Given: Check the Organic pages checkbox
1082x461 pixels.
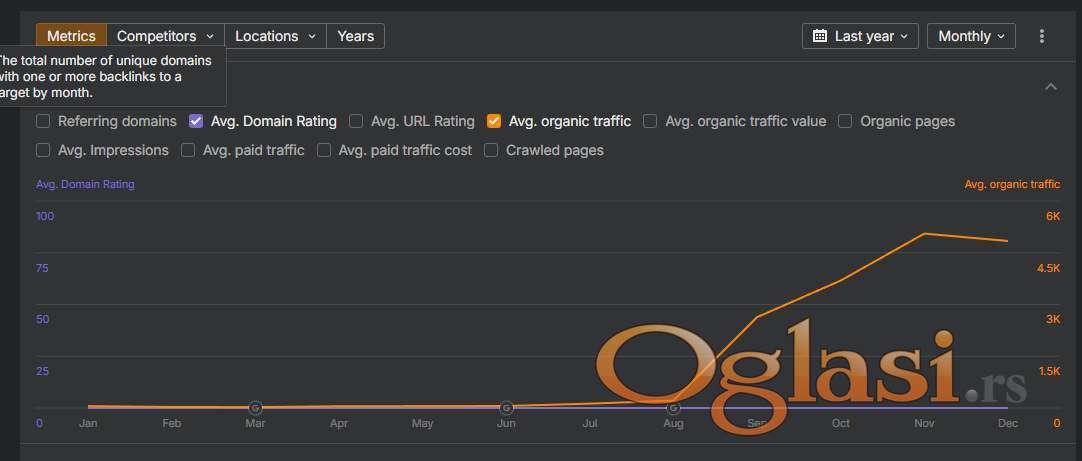Looking at the screenshot, I should (845, 121).
